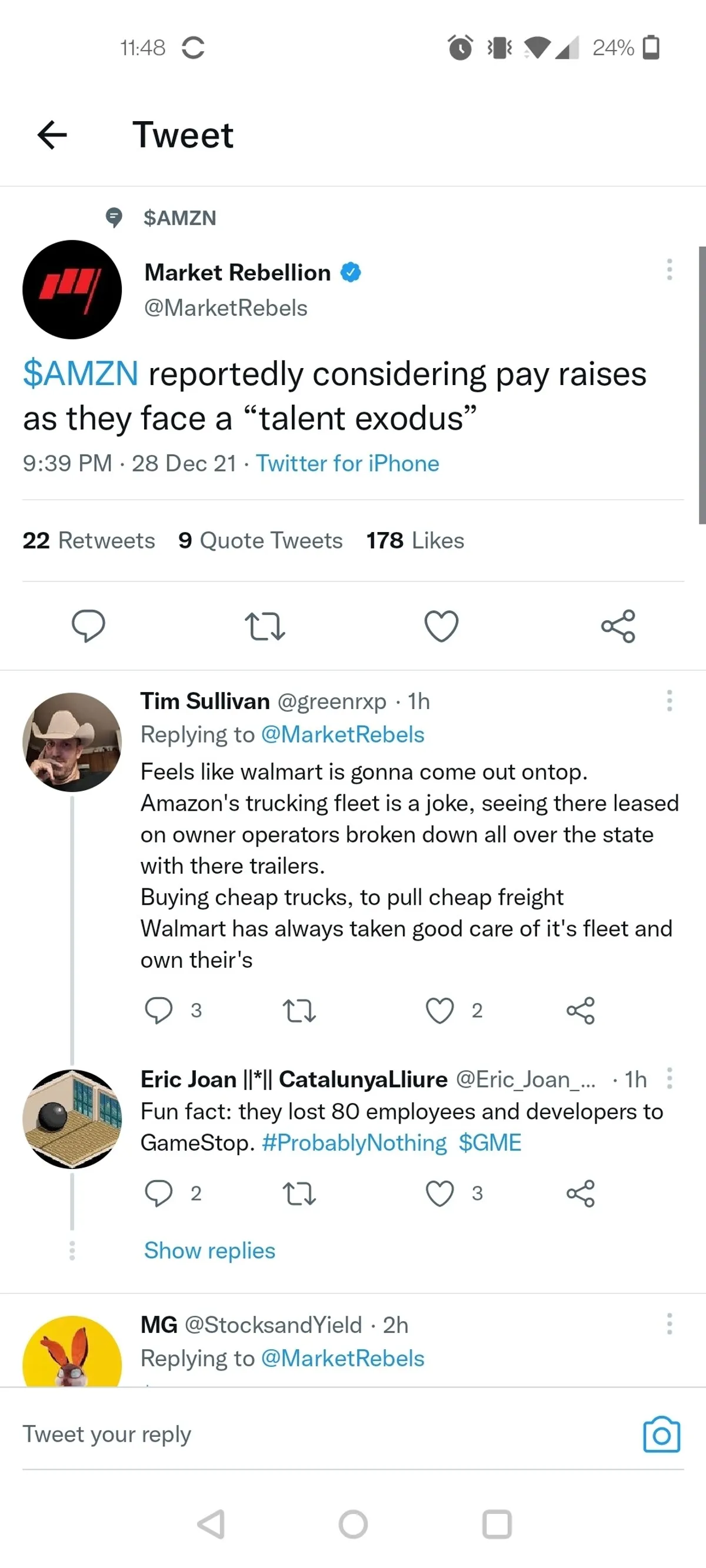This screenshot has height=1568, width=706.
Task: Like the main $AMZN tweet
Action: (441, 626)
